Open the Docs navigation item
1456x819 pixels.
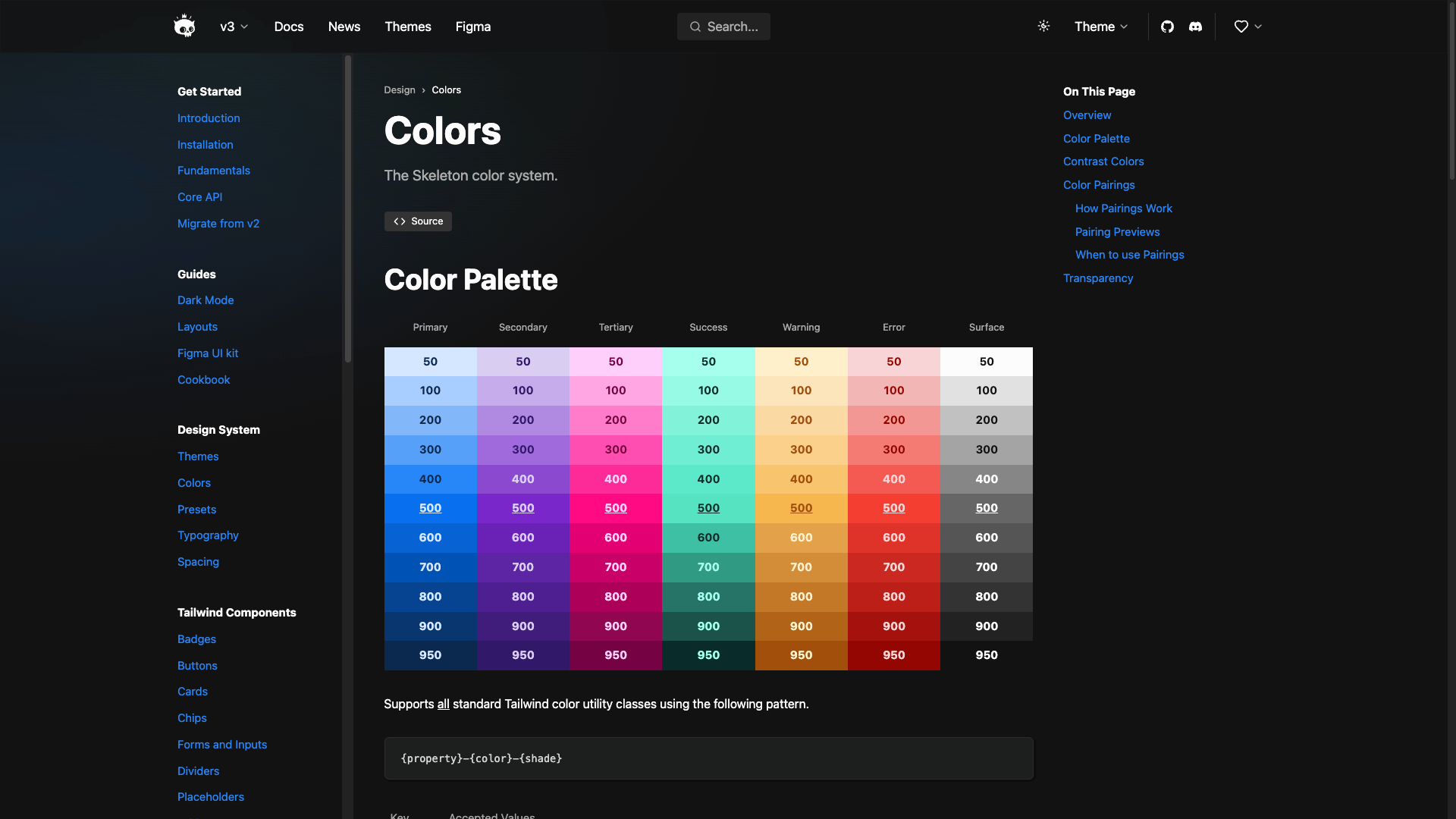[288, 27]
